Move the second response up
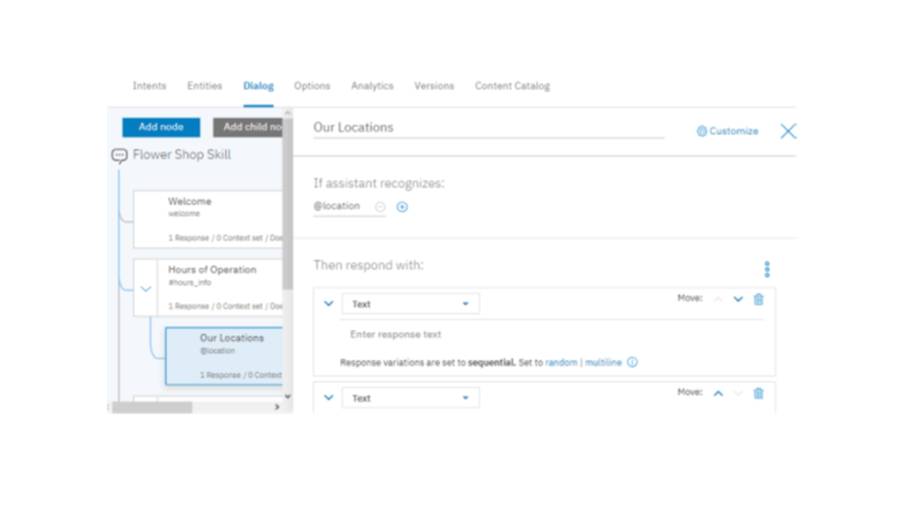 click(x=718, y=393)
